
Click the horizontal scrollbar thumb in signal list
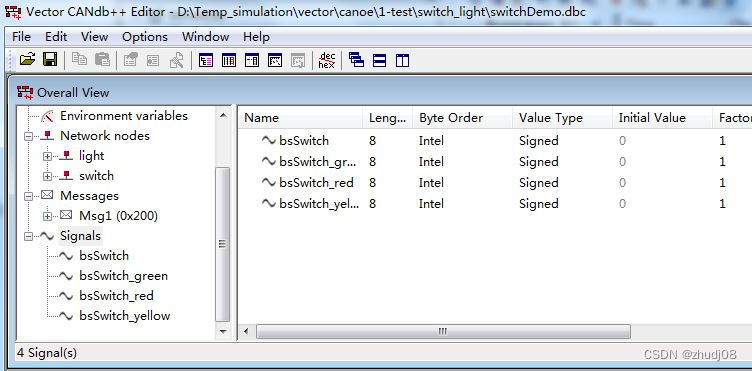coord(443,331)
